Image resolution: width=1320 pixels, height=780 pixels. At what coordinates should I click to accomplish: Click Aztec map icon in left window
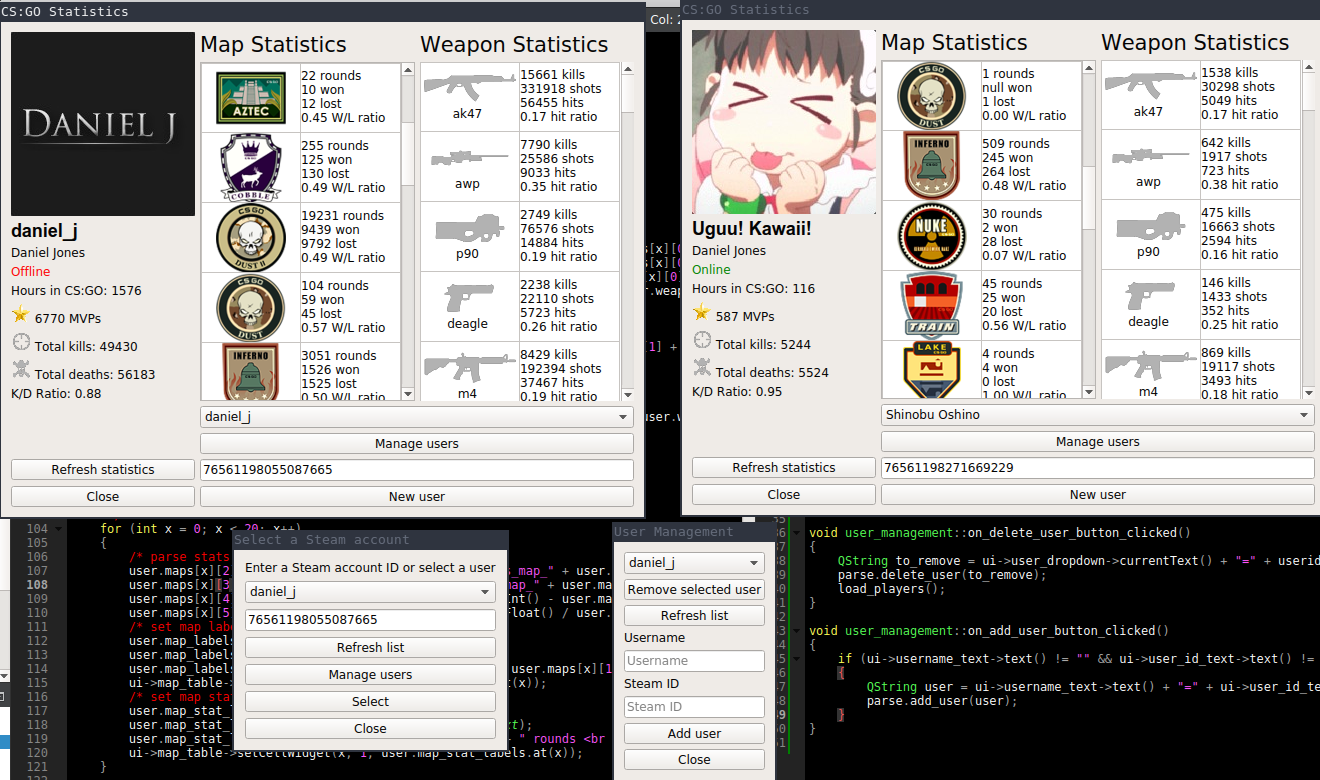click(251, 97)
